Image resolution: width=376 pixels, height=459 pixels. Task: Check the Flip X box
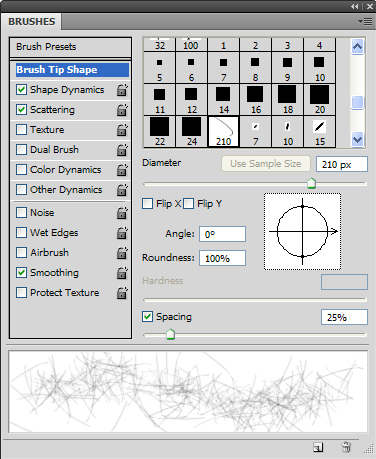(x=147, y=204)
